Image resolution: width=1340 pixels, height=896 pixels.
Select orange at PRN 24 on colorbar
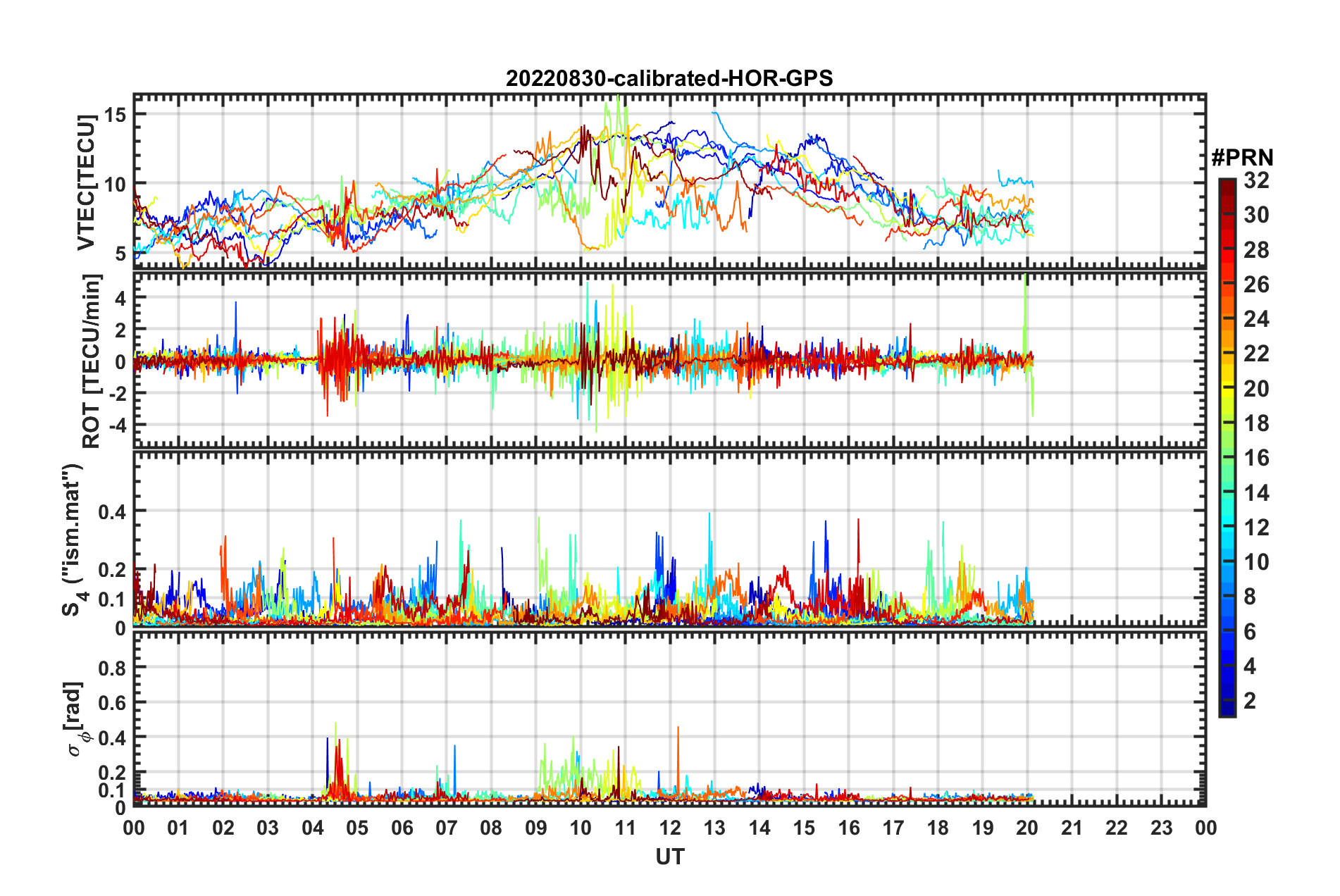click(x=1227, y=320)
